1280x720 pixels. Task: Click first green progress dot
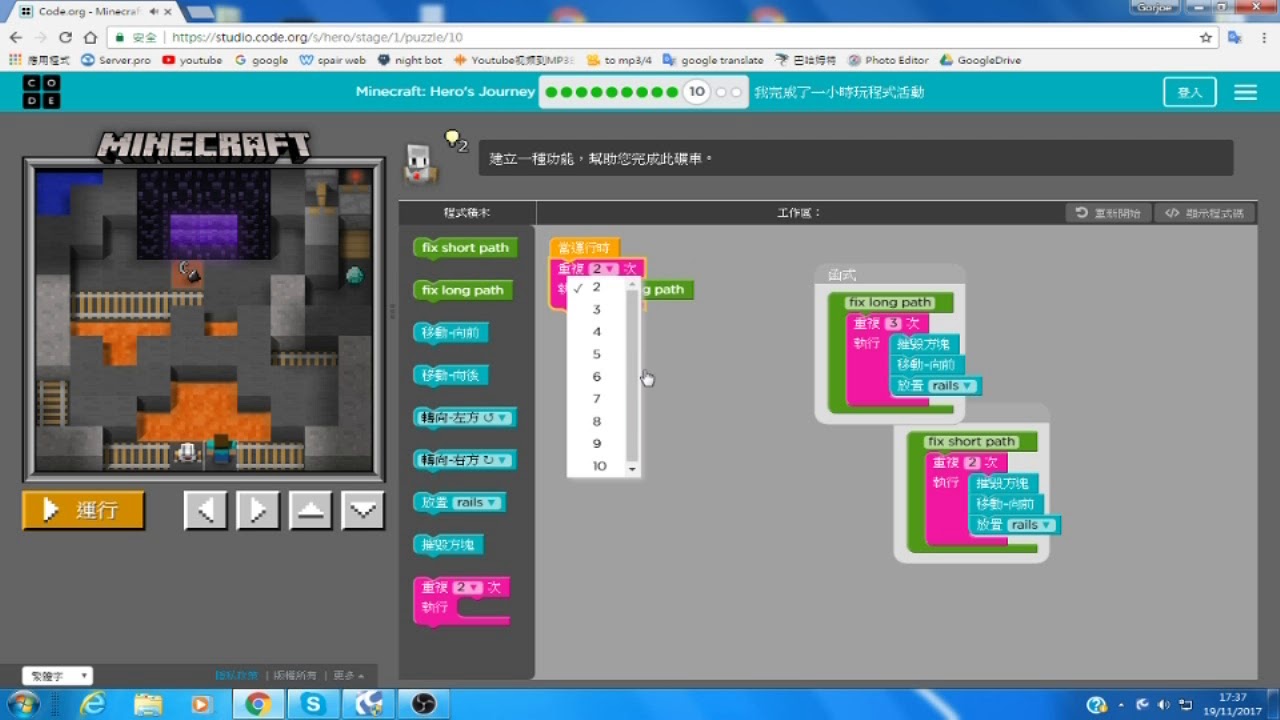[552, 92]
